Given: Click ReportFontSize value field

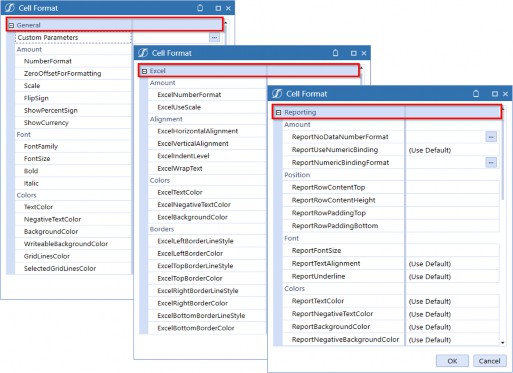Looking at the screenshot, I should tap(452, 251).
